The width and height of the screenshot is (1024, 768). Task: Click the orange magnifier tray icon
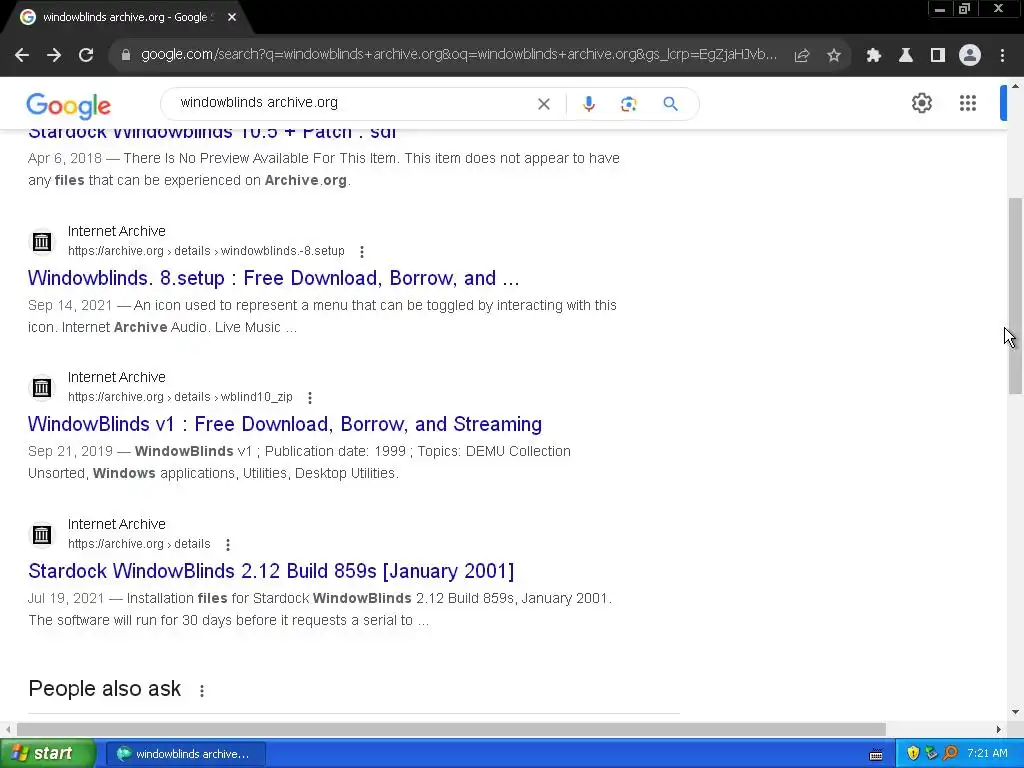pos(951,754)
